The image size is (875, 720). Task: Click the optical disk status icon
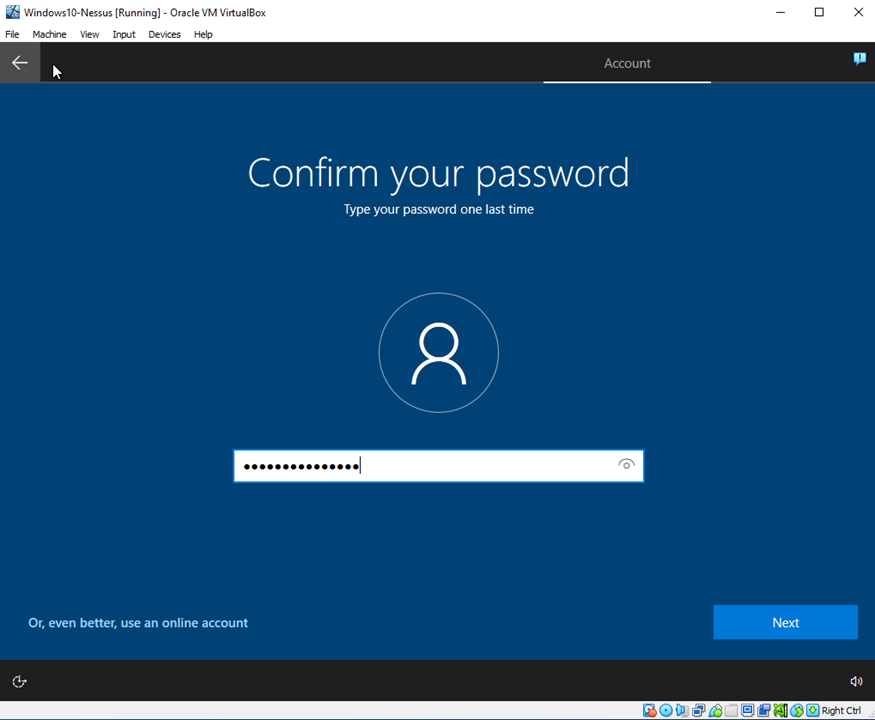point(666,711)
